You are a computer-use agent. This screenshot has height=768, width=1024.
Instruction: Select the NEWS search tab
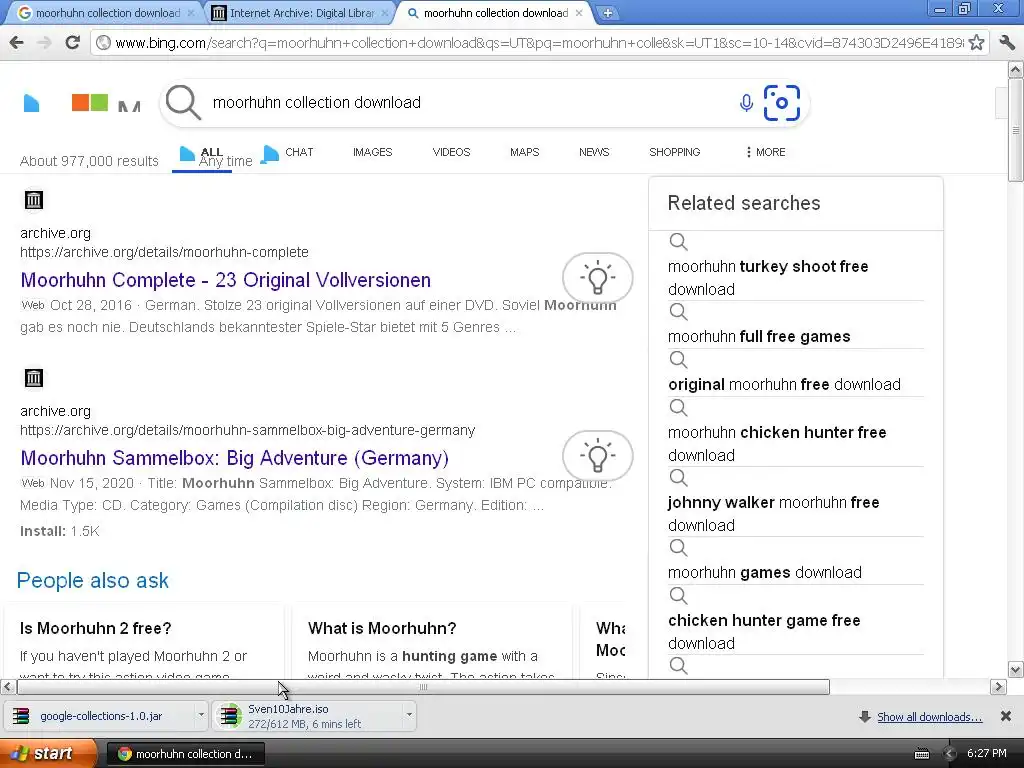pos(594,152)
